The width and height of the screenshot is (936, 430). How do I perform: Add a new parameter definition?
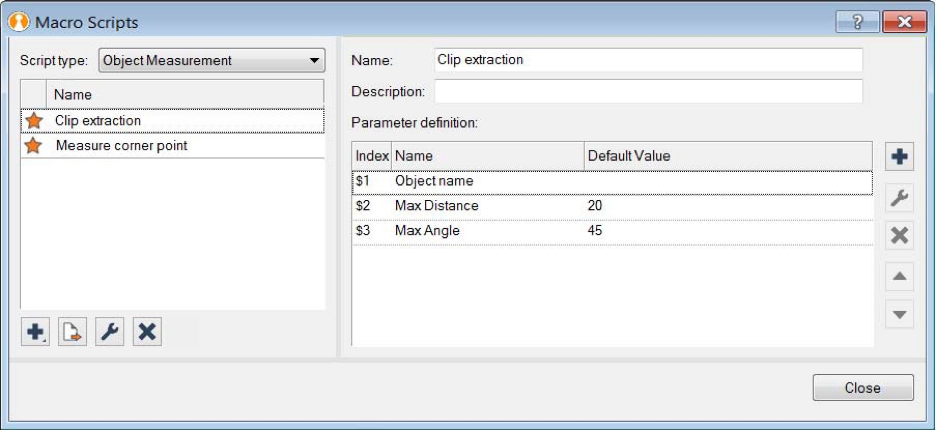click(x=899, y=157)
